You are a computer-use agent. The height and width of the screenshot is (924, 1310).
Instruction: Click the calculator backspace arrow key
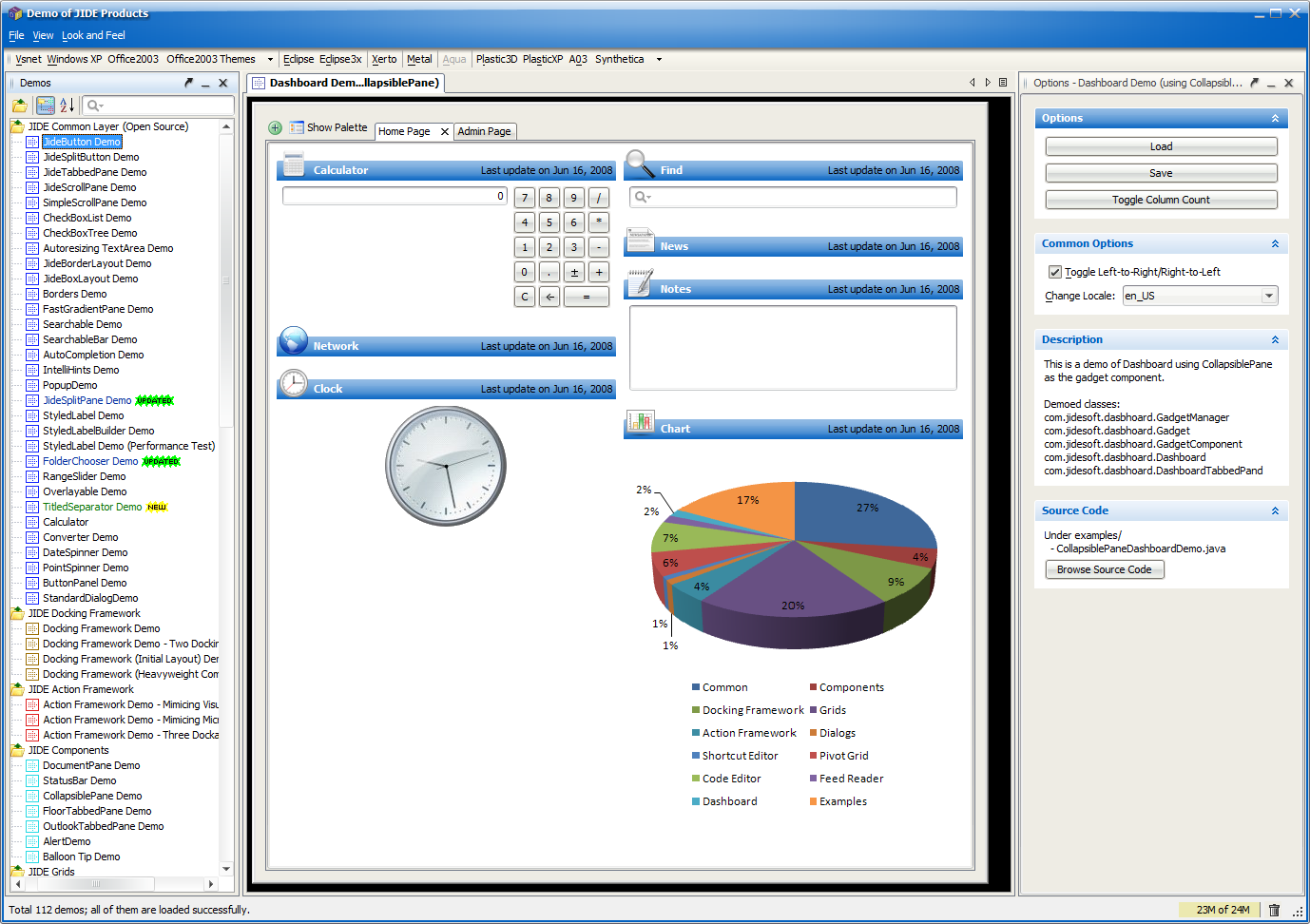tap(549, 297)
